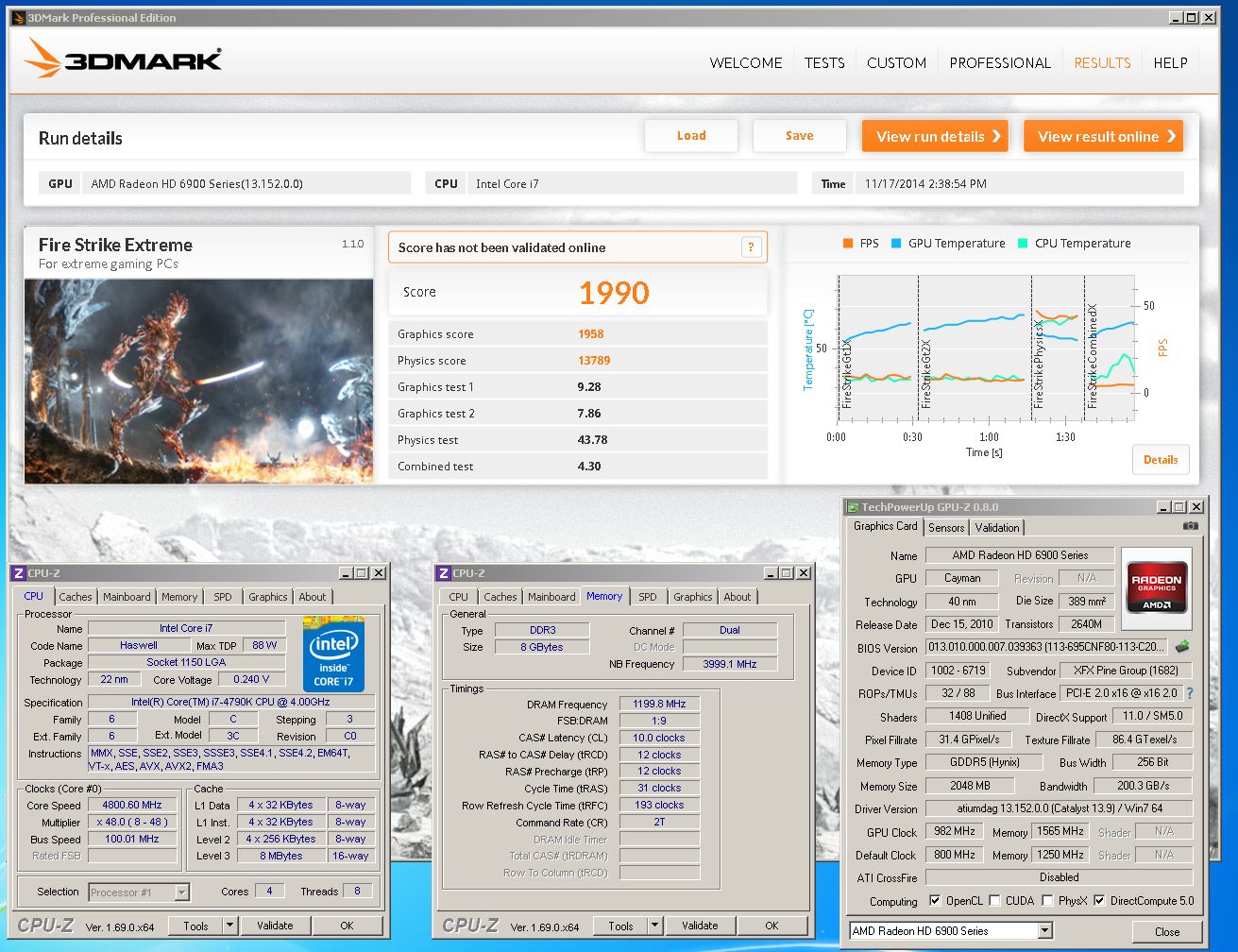
Task: Switch to Validation tab in GPU-Z
Action: tap(997, 528)
